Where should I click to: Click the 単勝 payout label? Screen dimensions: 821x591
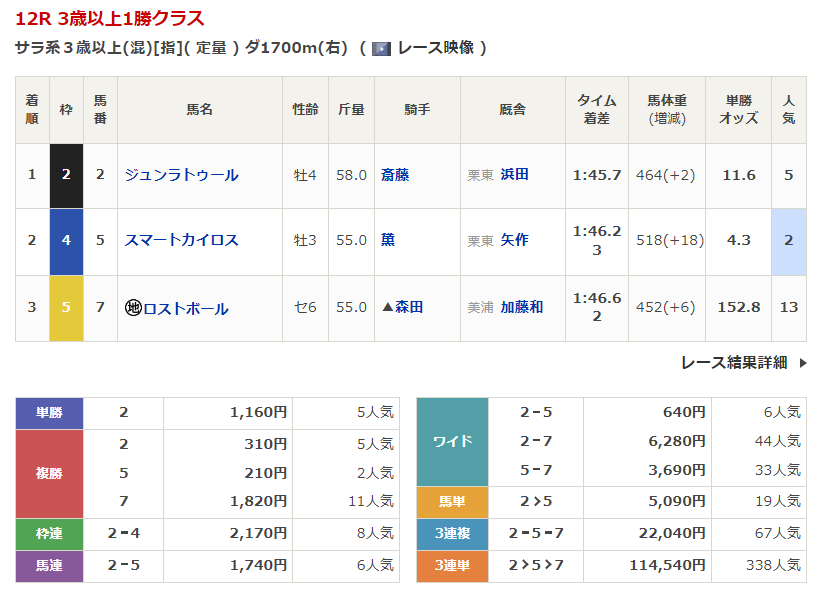point(49,412)
